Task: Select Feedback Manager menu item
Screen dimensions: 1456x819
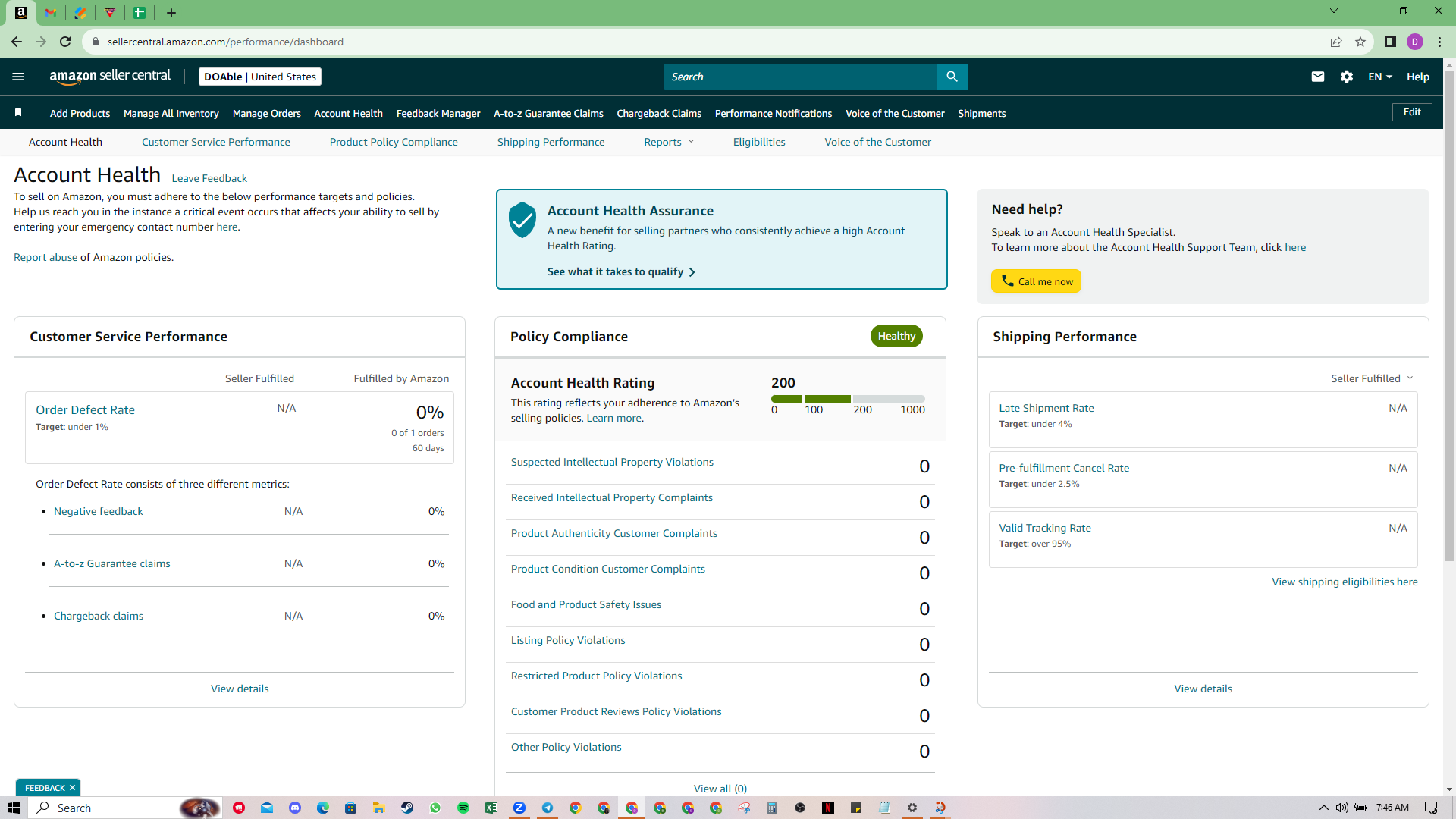Action: pyautogui.click(x=438, y=113)
